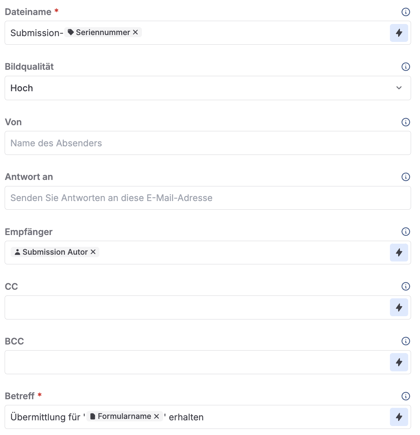Show info tooltip for CC
Screen dimensions: 420x435
405,286
